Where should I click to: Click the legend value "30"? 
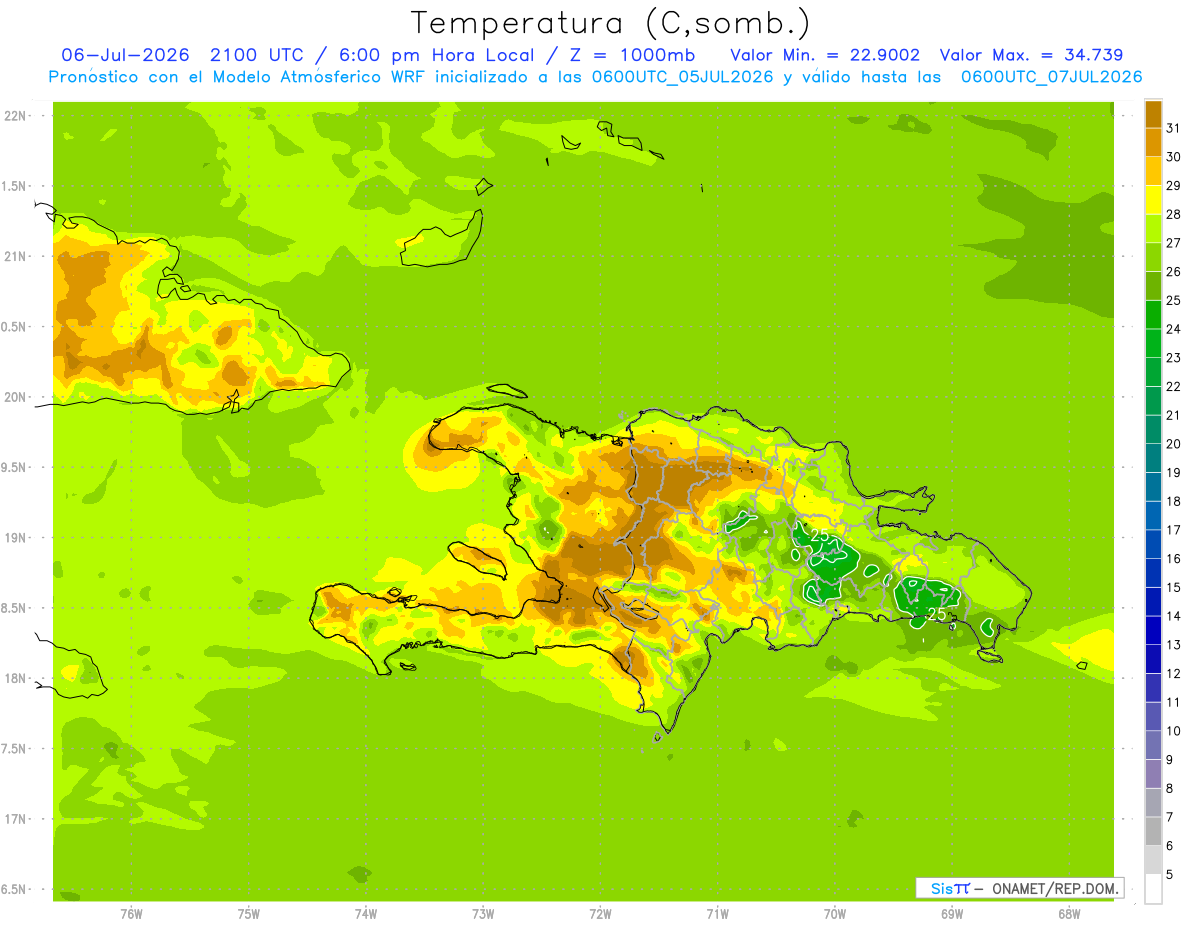click(x=1173, y=157)
